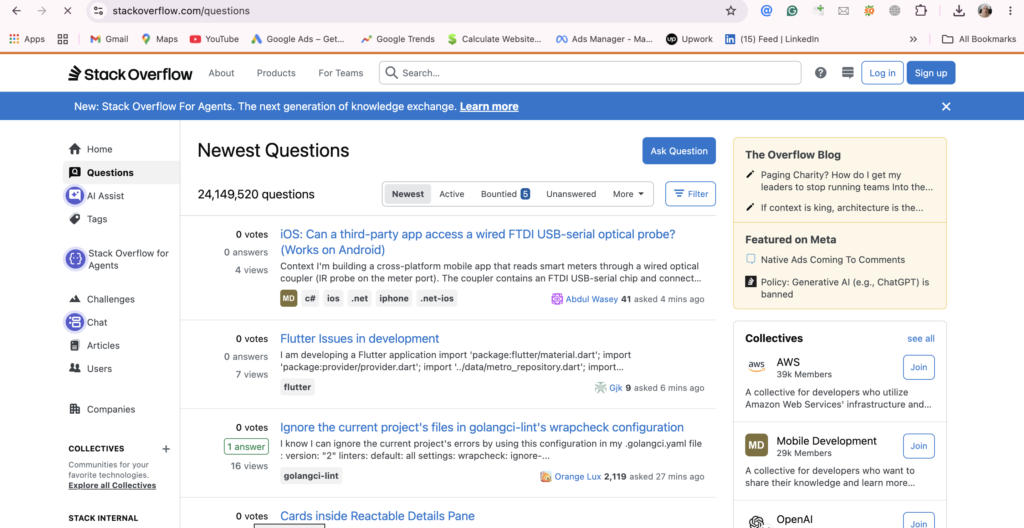Open the Chrome extensions puzzle icon
Screen dimensions: 1024x528
(921, 11)
